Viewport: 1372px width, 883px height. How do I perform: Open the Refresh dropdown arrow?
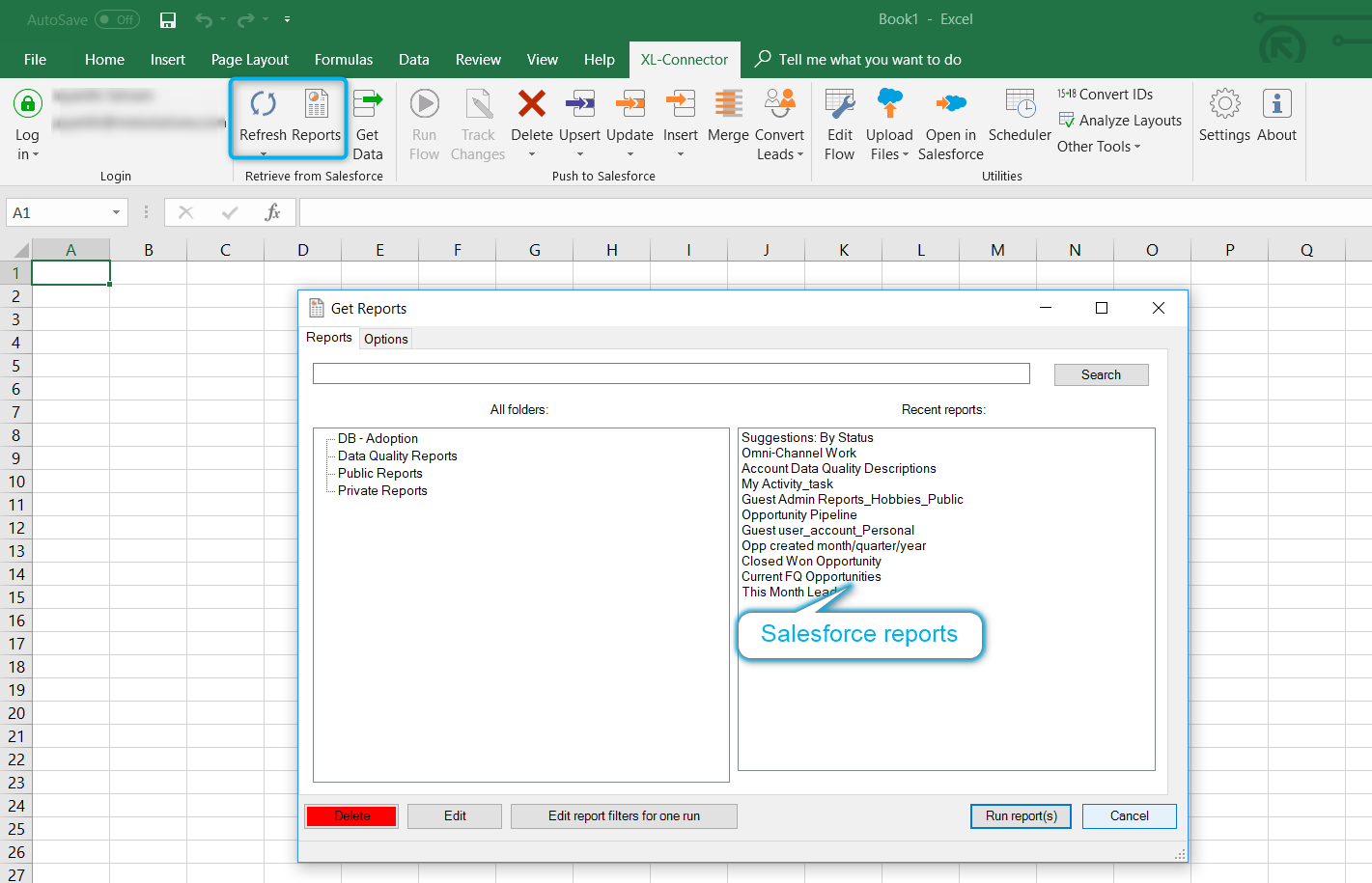click(x=264, y=154)
